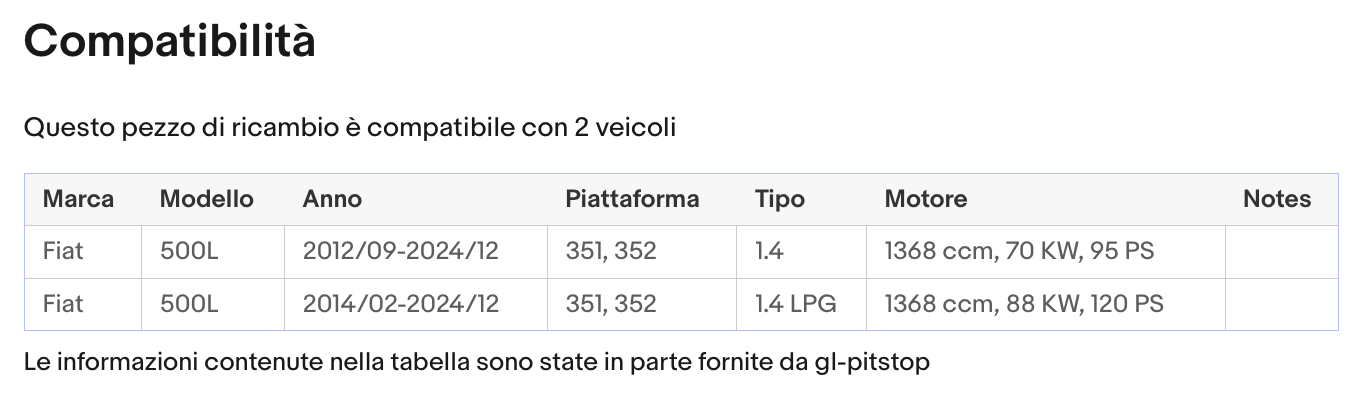Click the text mentioning gl-pitstop
This screenshot has height=398, width=1368.
[x=477, y=362]
